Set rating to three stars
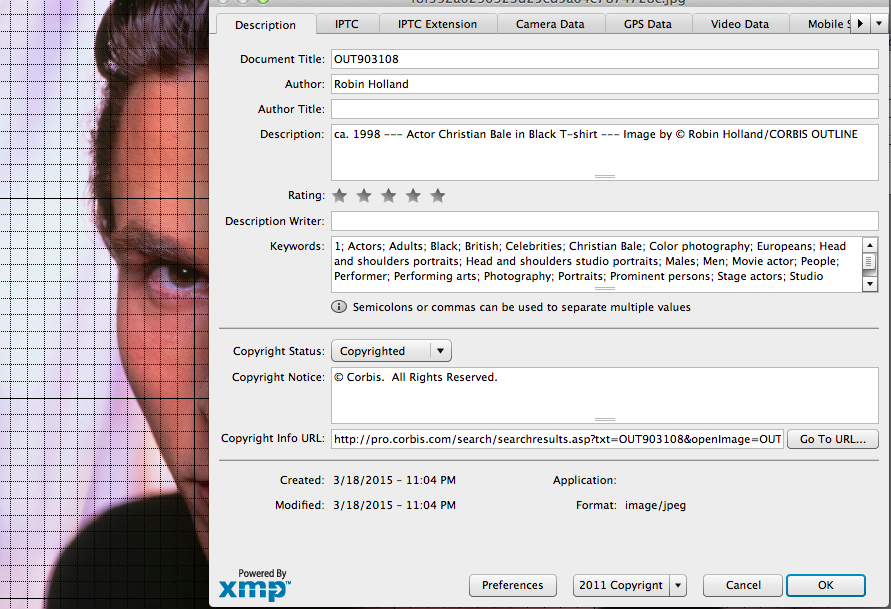 pyautogui.click(x=389, y=196)
